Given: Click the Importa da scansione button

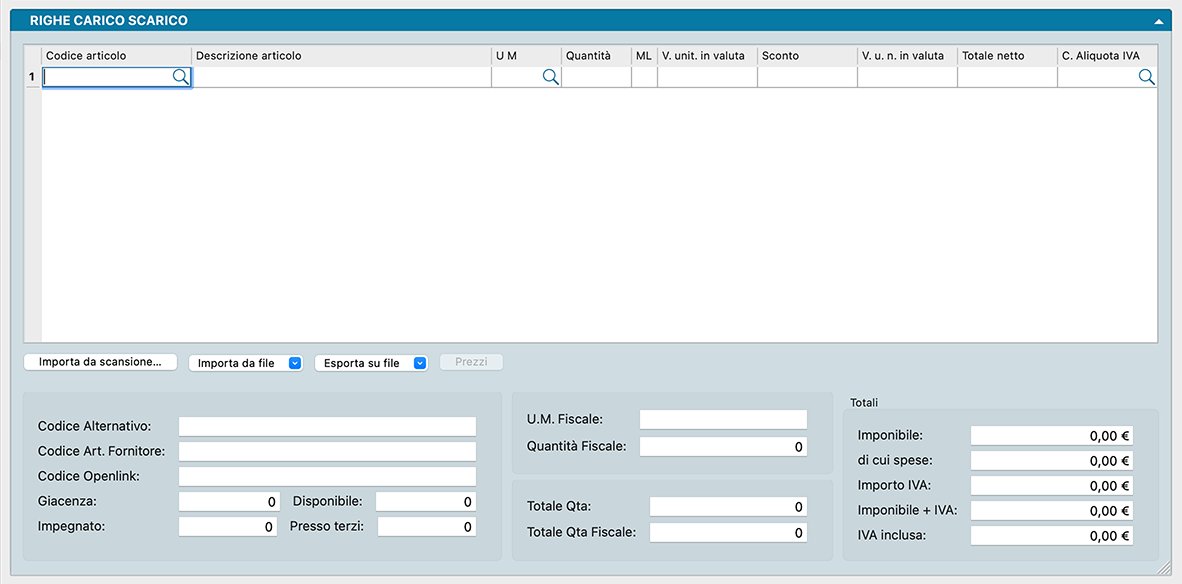Looking at the screenshot, I should (100, 362).
